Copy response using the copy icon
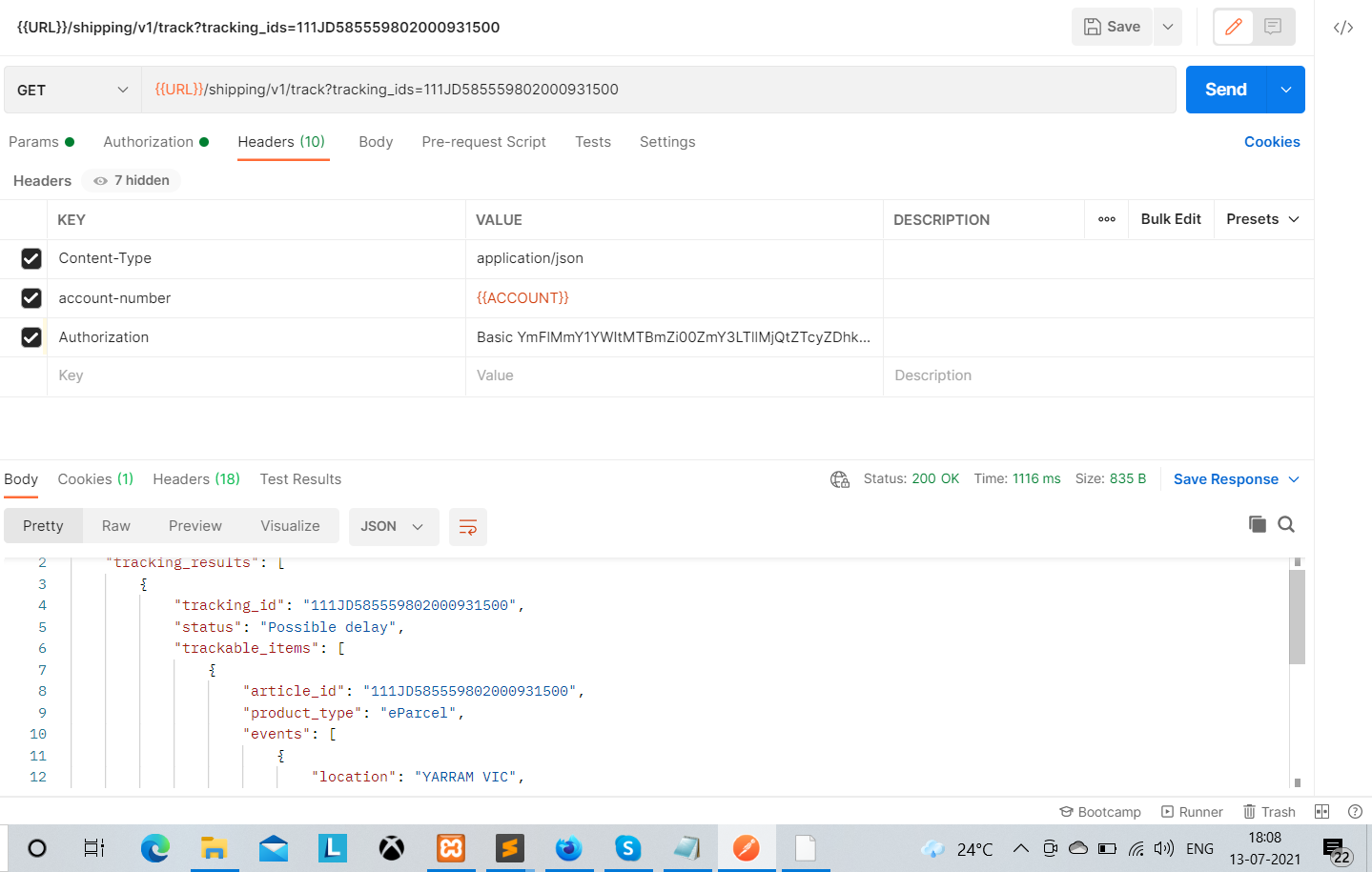This screenshot has width=1372, height=872. click(1258, 524)
